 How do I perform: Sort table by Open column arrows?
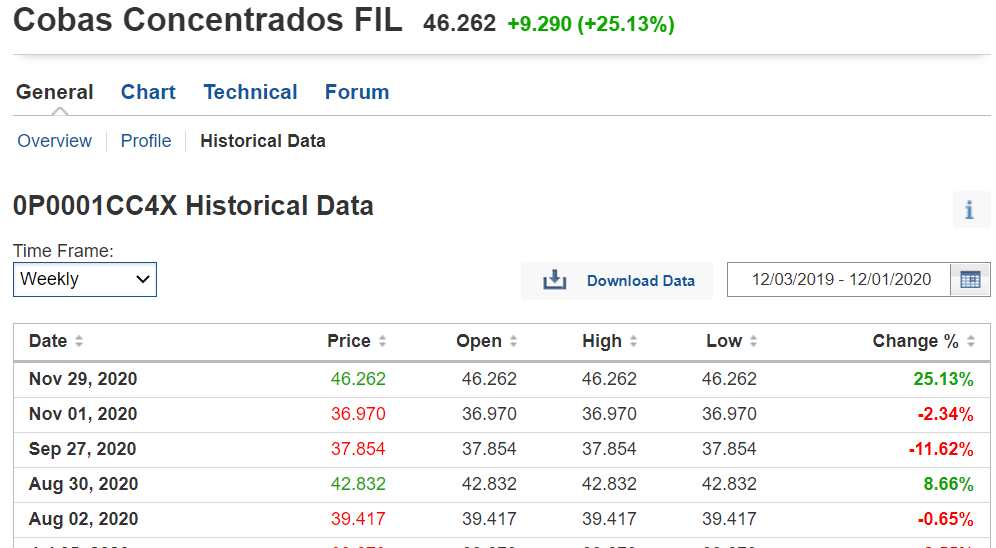tap(513, 342)
